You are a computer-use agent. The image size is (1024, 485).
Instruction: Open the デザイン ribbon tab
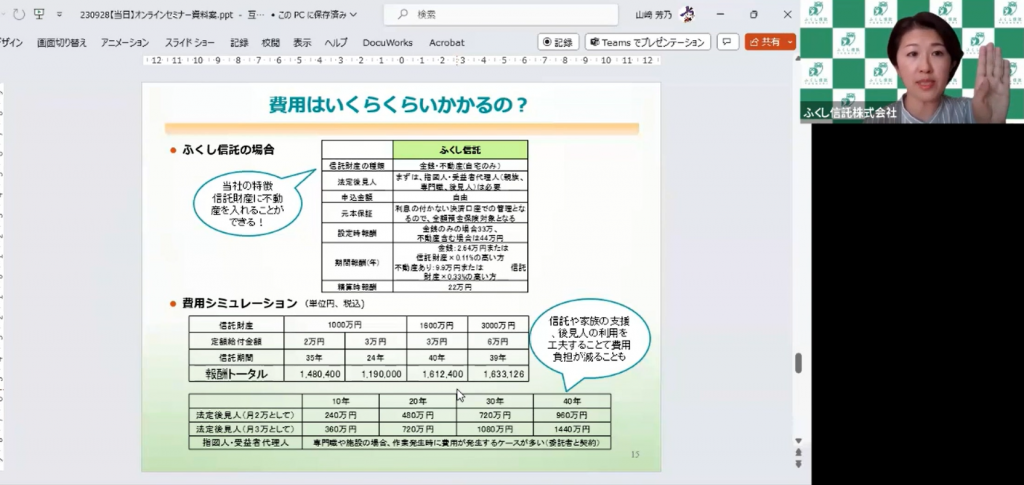tap(11, 42)
